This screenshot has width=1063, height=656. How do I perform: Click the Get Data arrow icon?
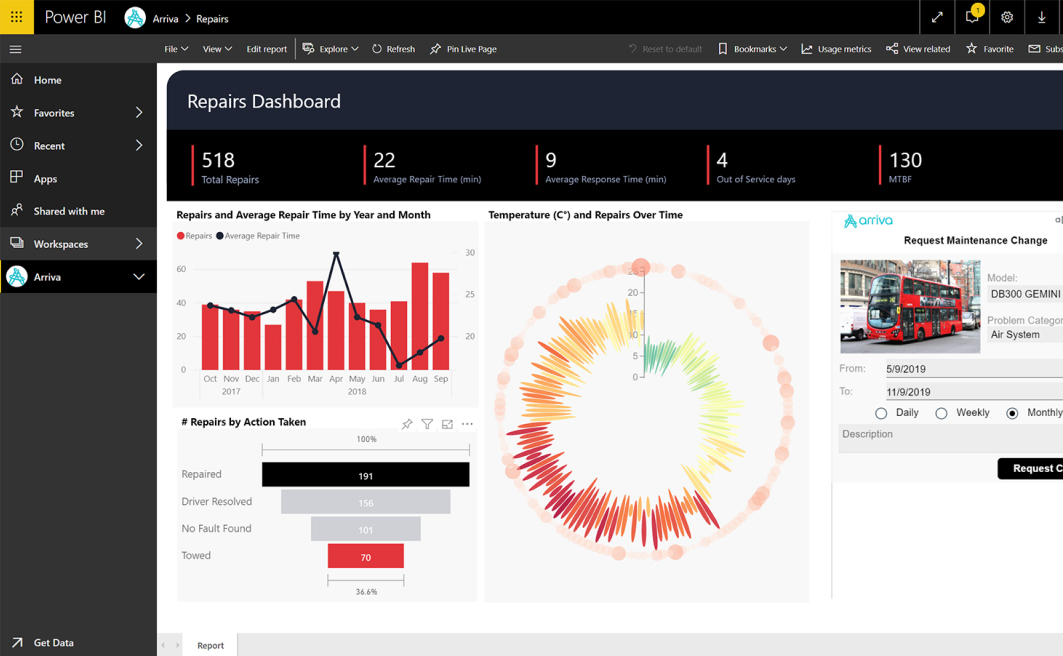click(x=17, y=642)
